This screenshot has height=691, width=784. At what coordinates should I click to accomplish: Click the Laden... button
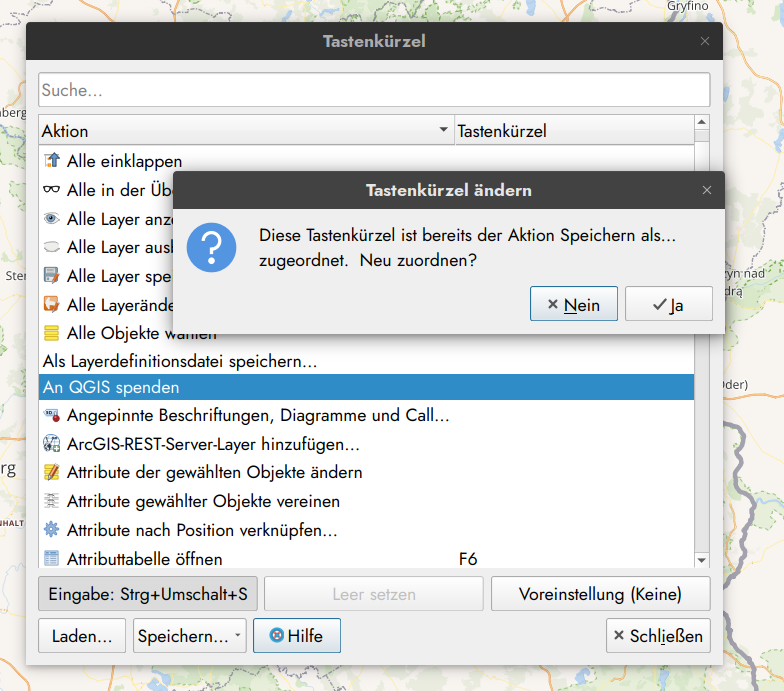point(82,636)
